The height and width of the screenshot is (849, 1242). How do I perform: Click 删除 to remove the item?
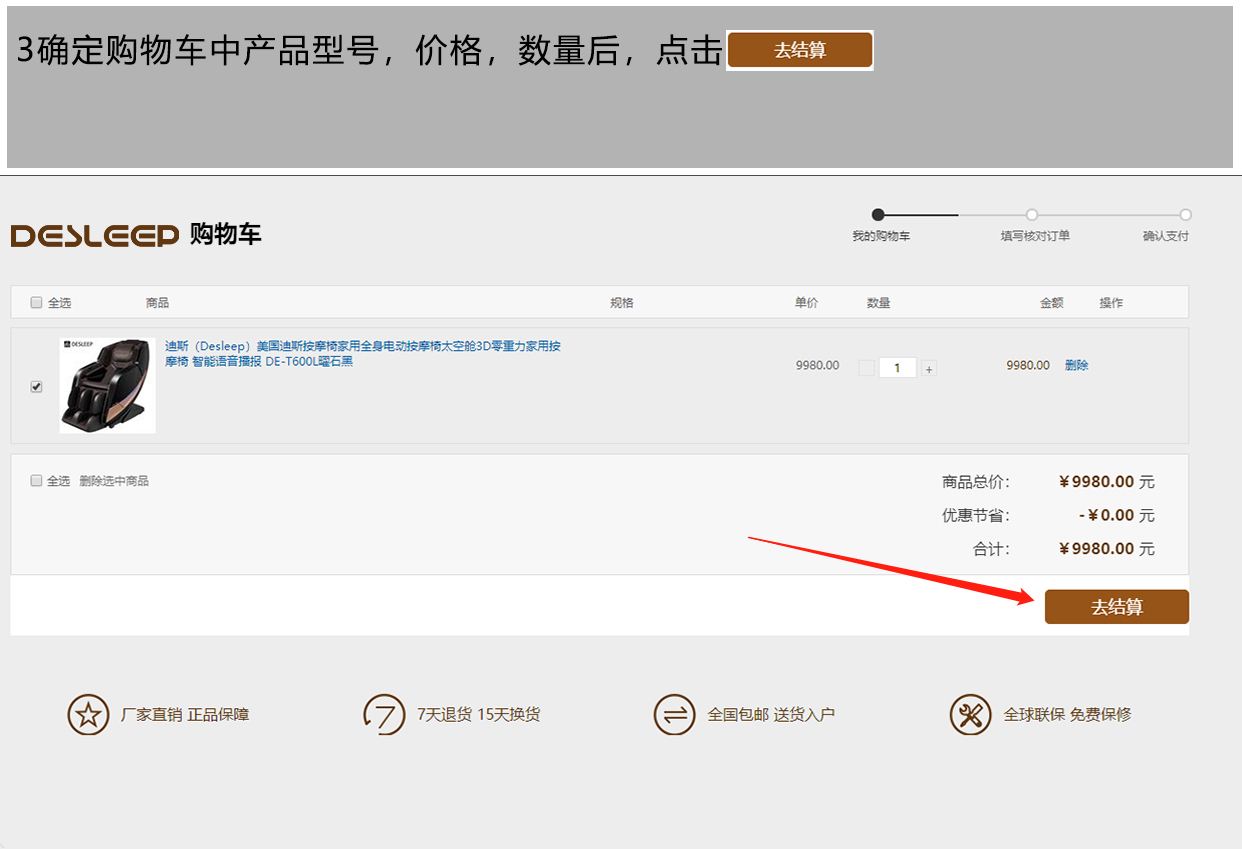pos(1076,366)
